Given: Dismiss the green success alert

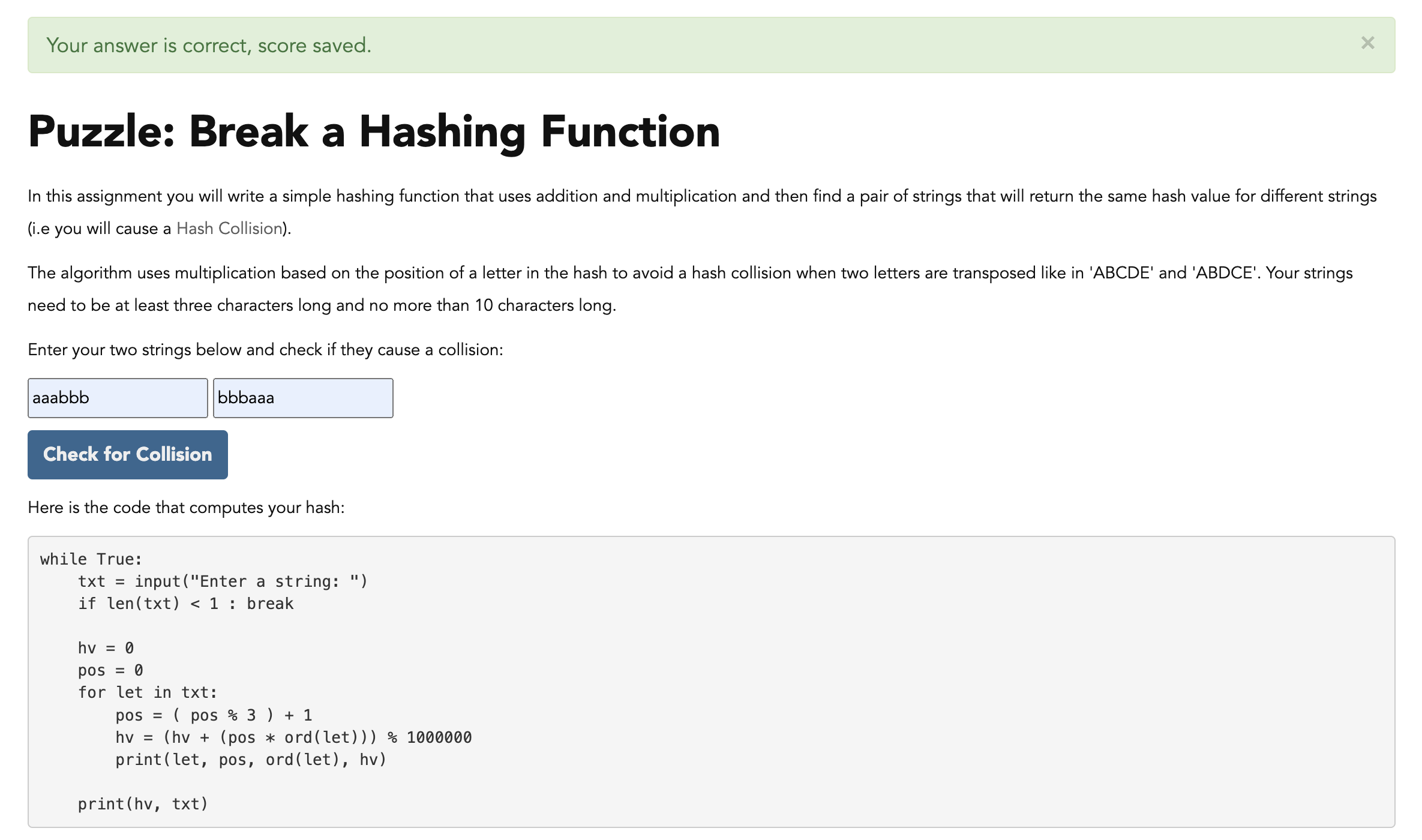Looking at the screenshot, I should [1367, 43].
